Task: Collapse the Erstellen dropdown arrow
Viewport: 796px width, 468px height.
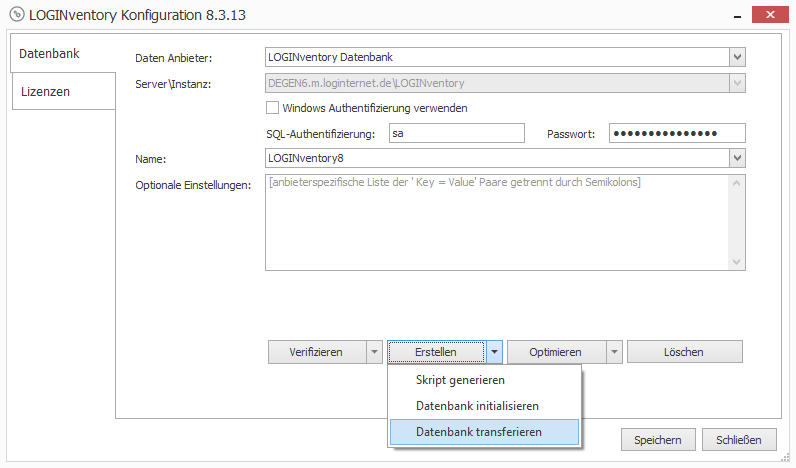Action: (494, 352)
